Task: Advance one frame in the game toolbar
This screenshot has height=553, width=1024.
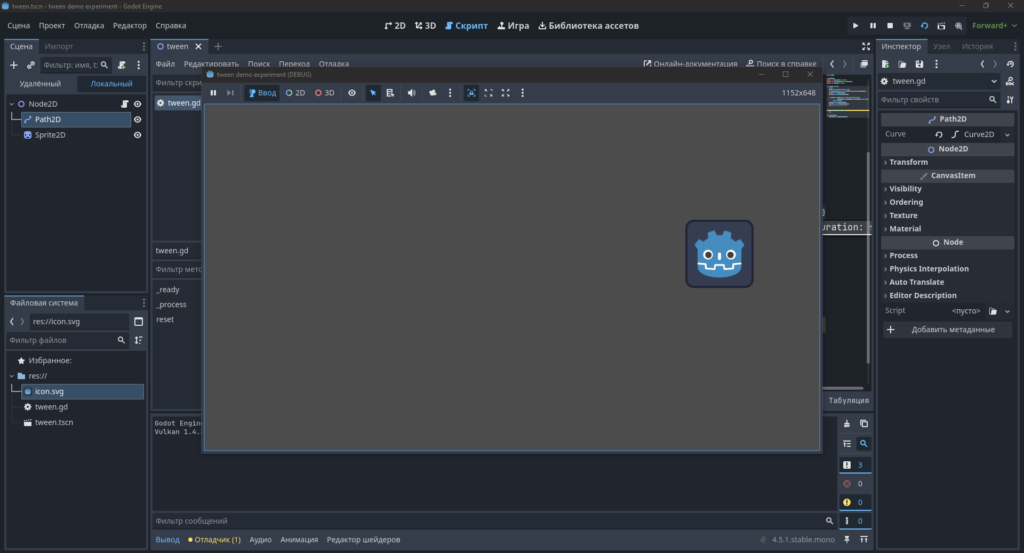Action: pos(230,93)
